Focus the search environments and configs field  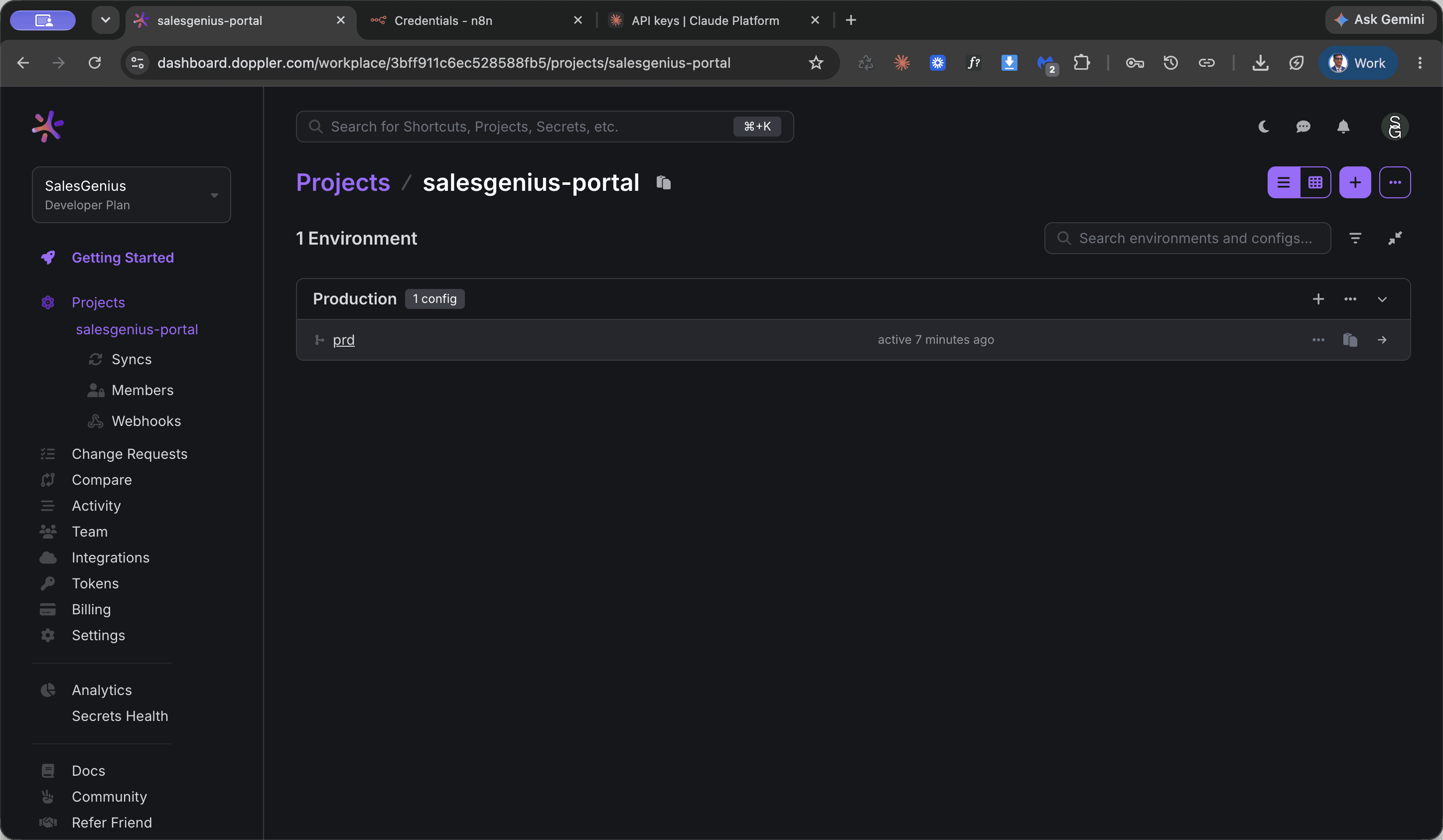coord(1187,238)
